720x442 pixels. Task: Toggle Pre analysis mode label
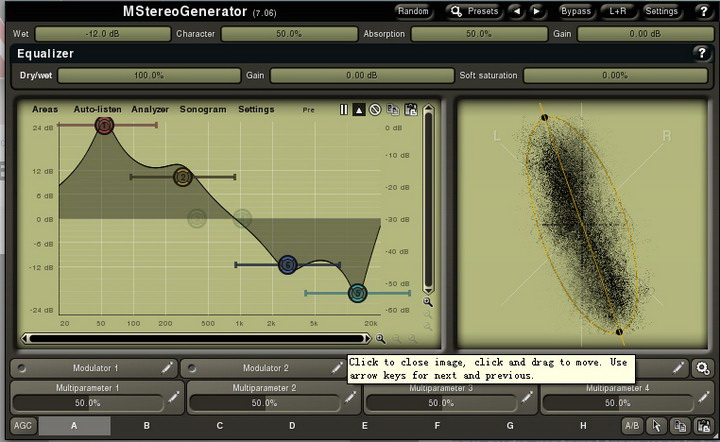coord(309,110)
